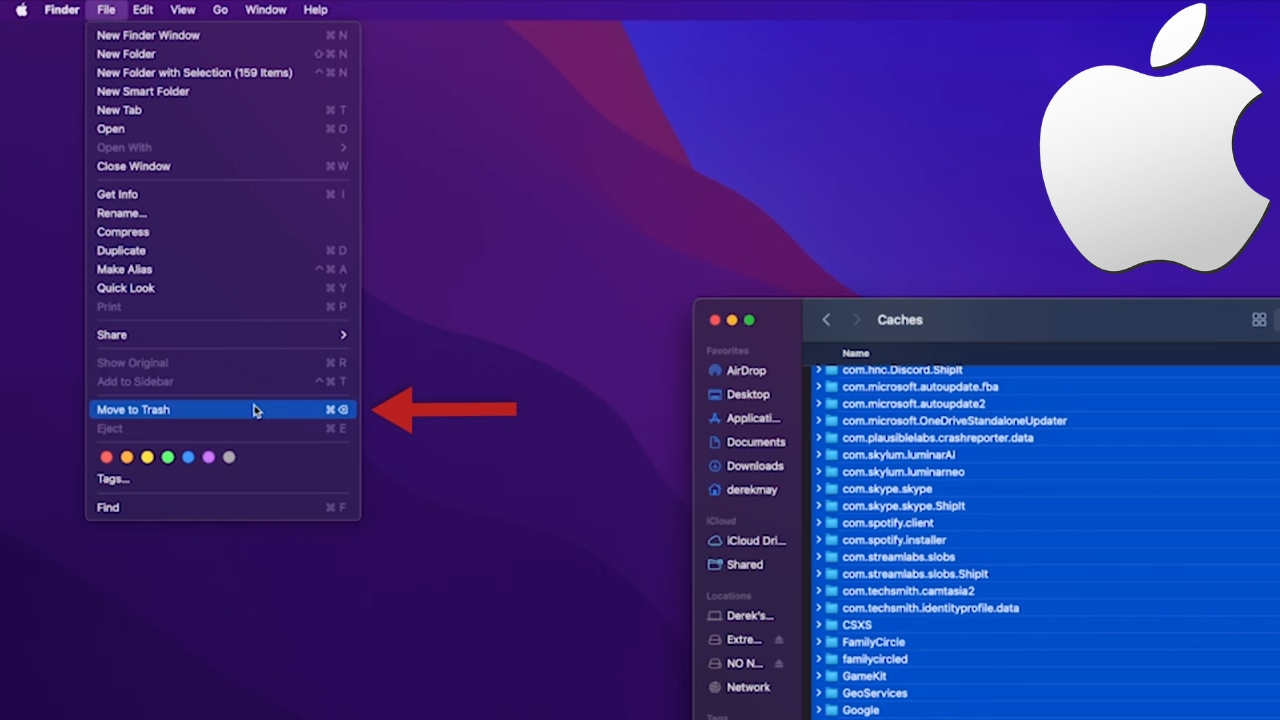1280x720 pixels.
Task: Choose New Folder with Selection (159 Items)
Action: click(x=222, y=73)
